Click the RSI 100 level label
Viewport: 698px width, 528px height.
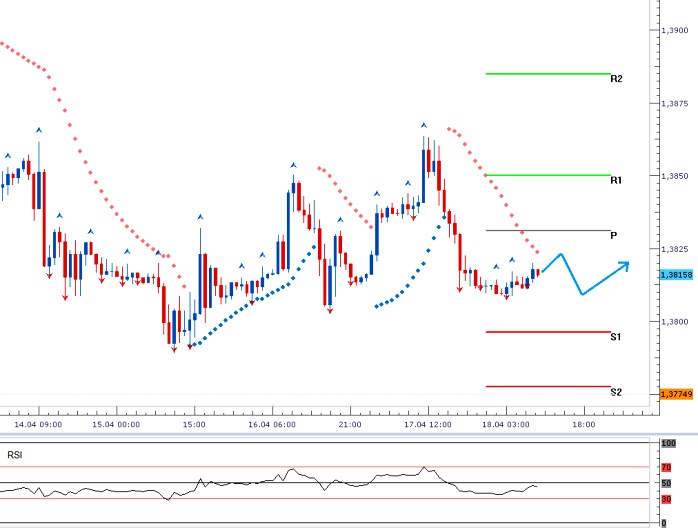(669, 443)
